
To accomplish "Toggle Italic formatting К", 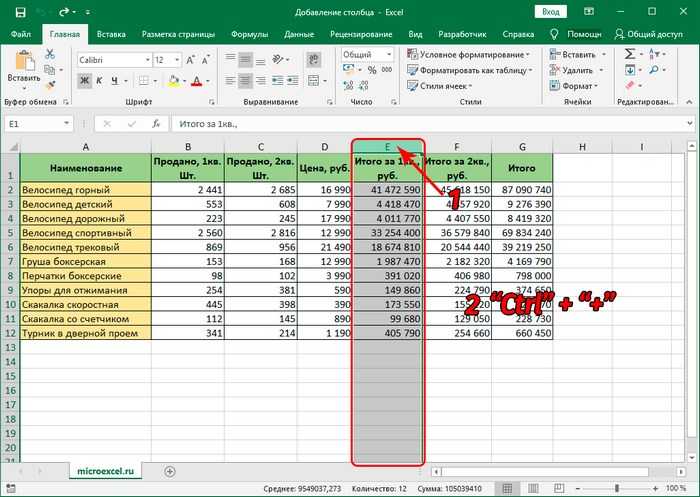I will tap(100, 81).
